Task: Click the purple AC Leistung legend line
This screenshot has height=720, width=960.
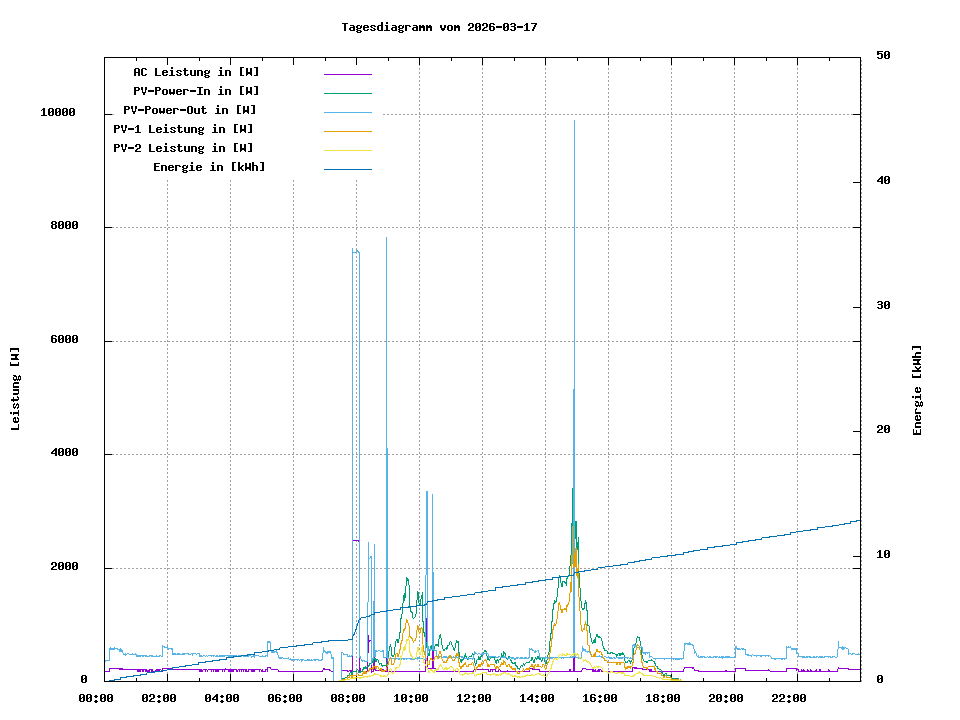Action: click(347, 74)
